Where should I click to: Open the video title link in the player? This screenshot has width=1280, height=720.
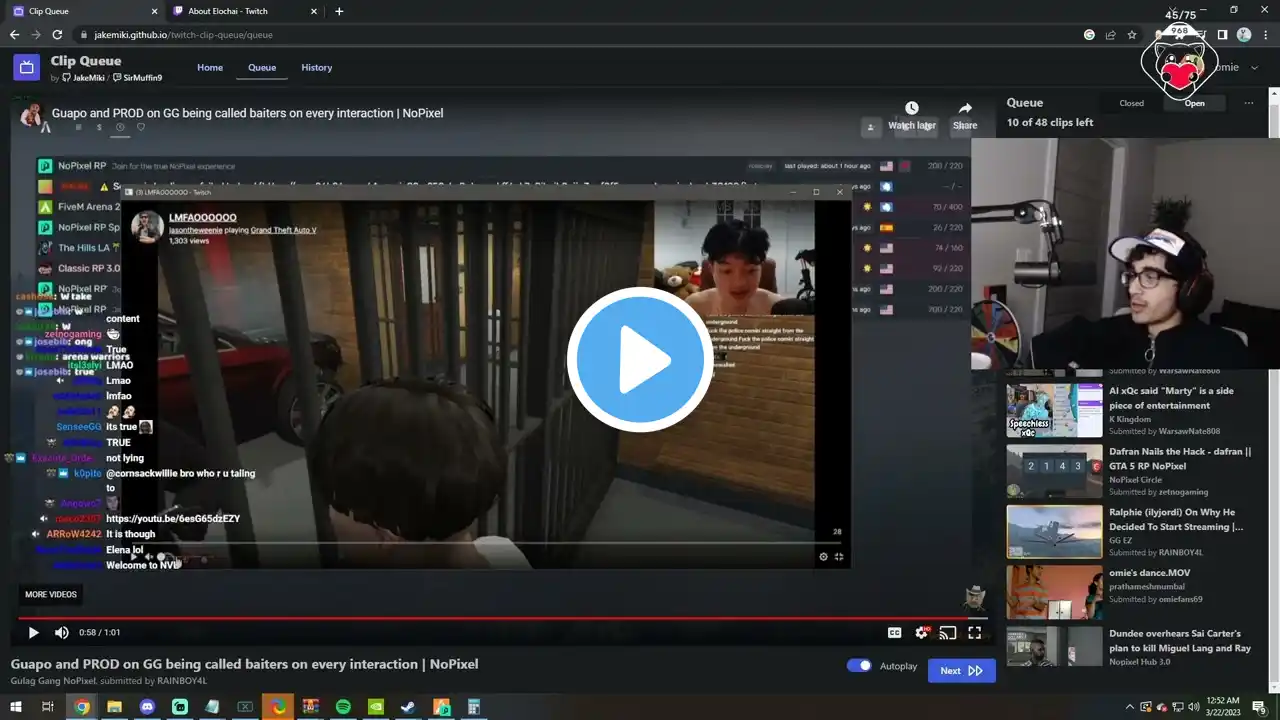pos(247,113)
